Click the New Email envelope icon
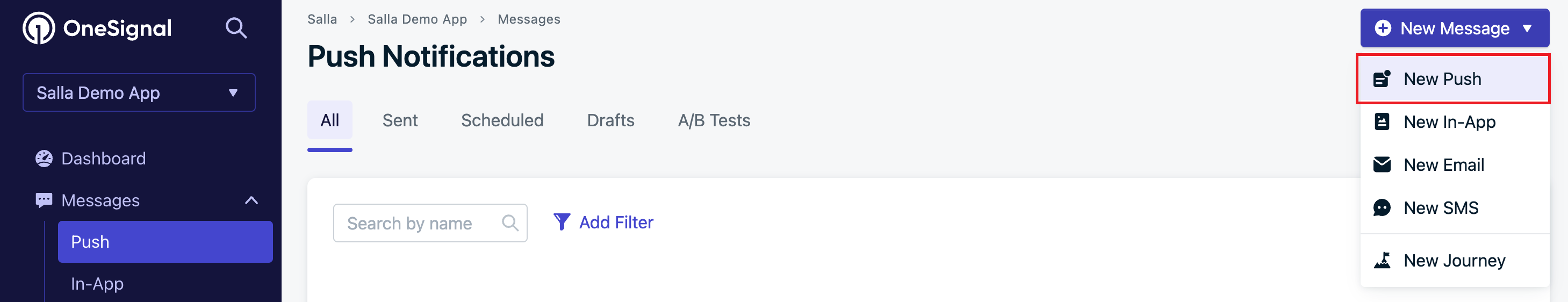Screen dimensions: 1568x302 [x=1382, y=164]
